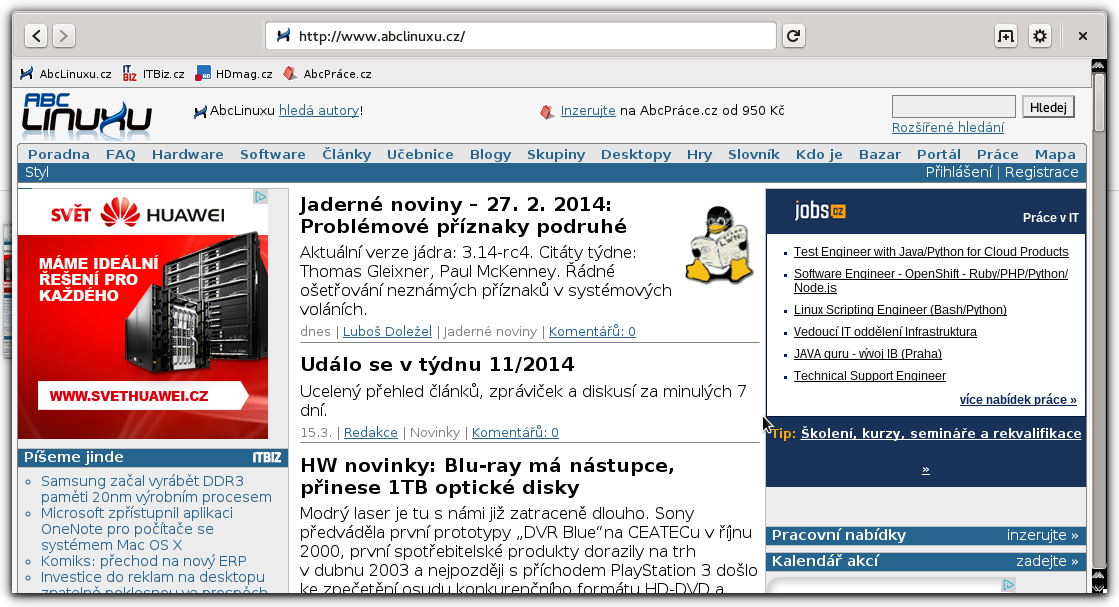Image resolution: width=1119 pixels, height=607 pixels.
Task: Open the Hry menu item
Action: pos(699,154)
